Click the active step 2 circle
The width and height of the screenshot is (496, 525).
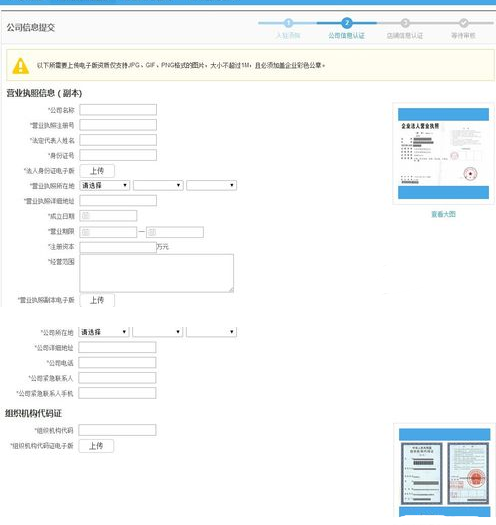[x=347, y=23]
